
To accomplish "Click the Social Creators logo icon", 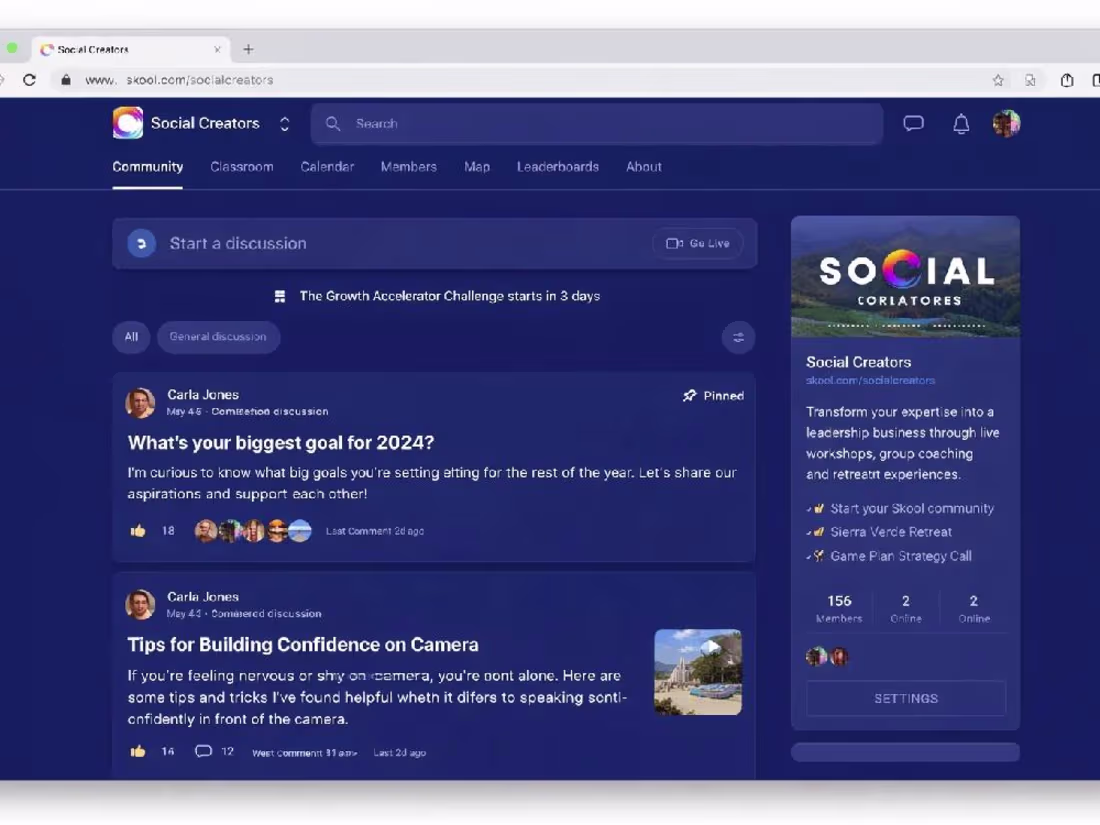I will [x=128, y=123].
